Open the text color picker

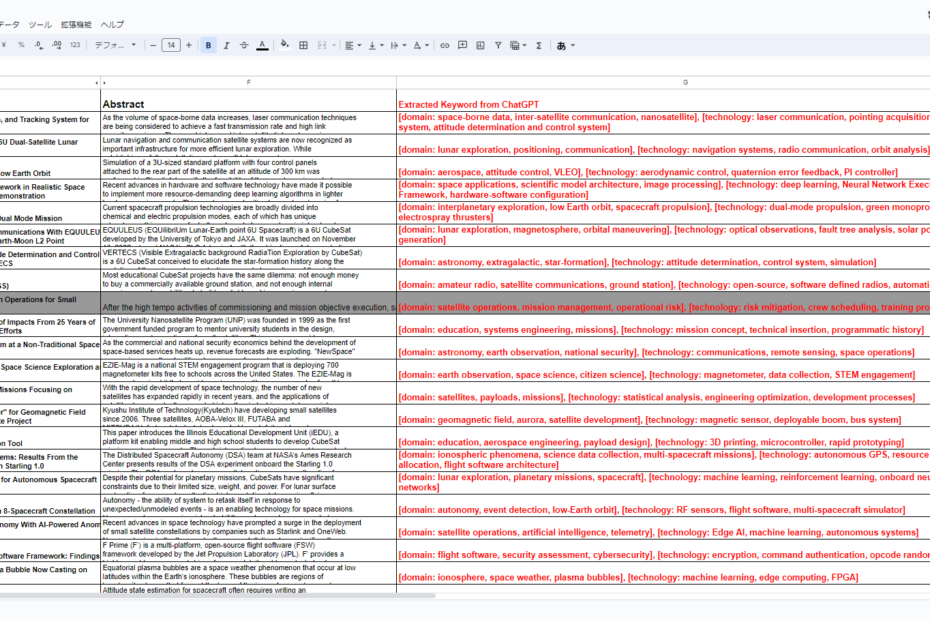[262, 45]
